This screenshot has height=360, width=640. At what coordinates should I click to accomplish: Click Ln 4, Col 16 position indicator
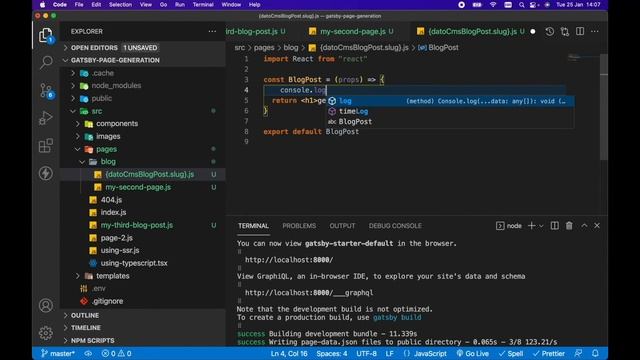[x=289, y=353]
